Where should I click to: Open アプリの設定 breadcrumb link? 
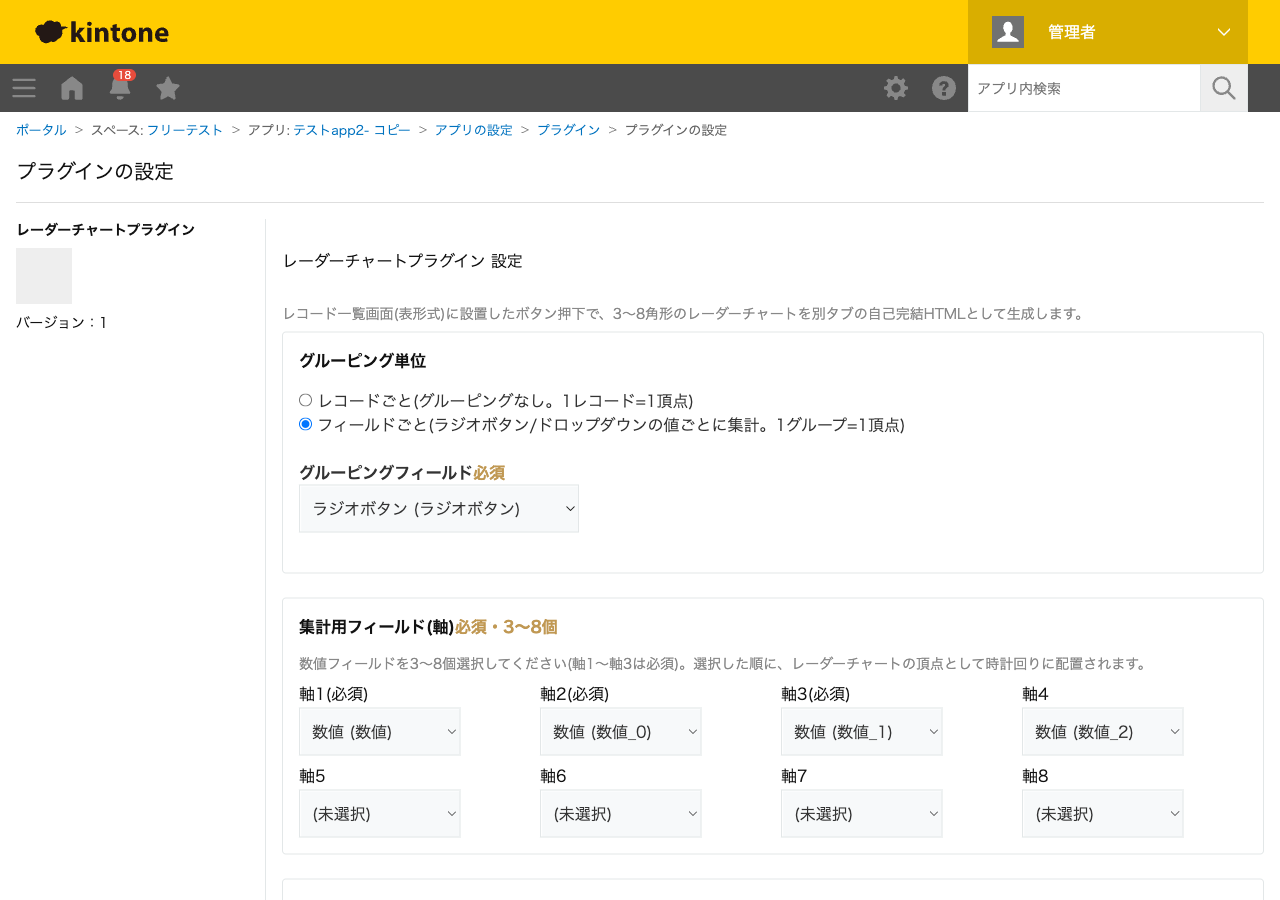[x=474, y=130]
